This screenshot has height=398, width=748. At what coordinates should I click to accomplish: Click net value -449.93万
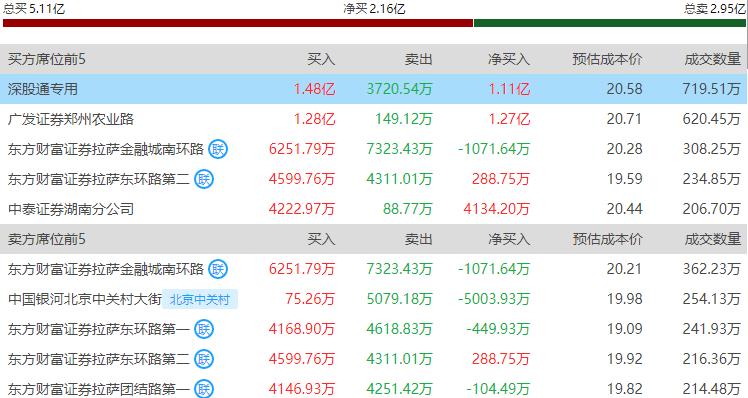pos(498,329)
